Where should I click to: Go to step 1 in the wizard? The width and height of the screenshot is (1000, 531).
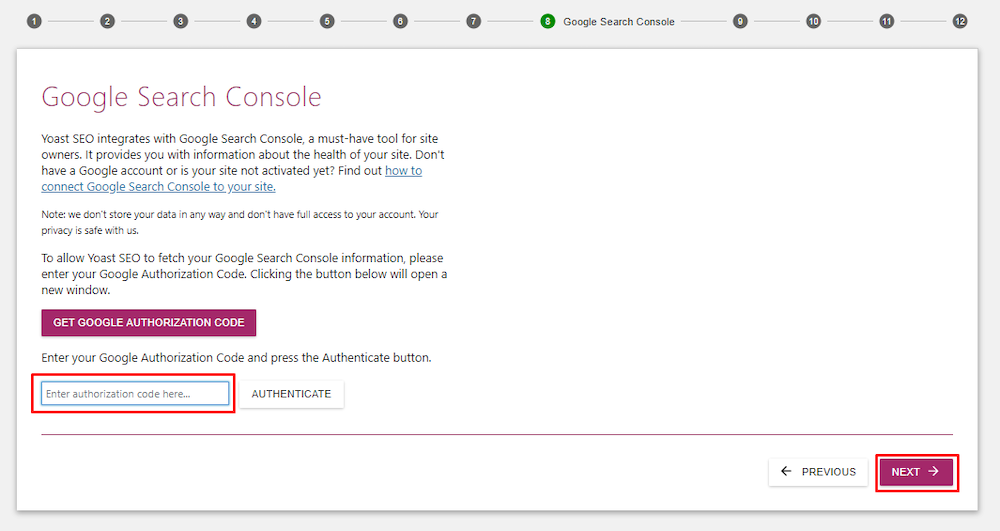[34, 21]
